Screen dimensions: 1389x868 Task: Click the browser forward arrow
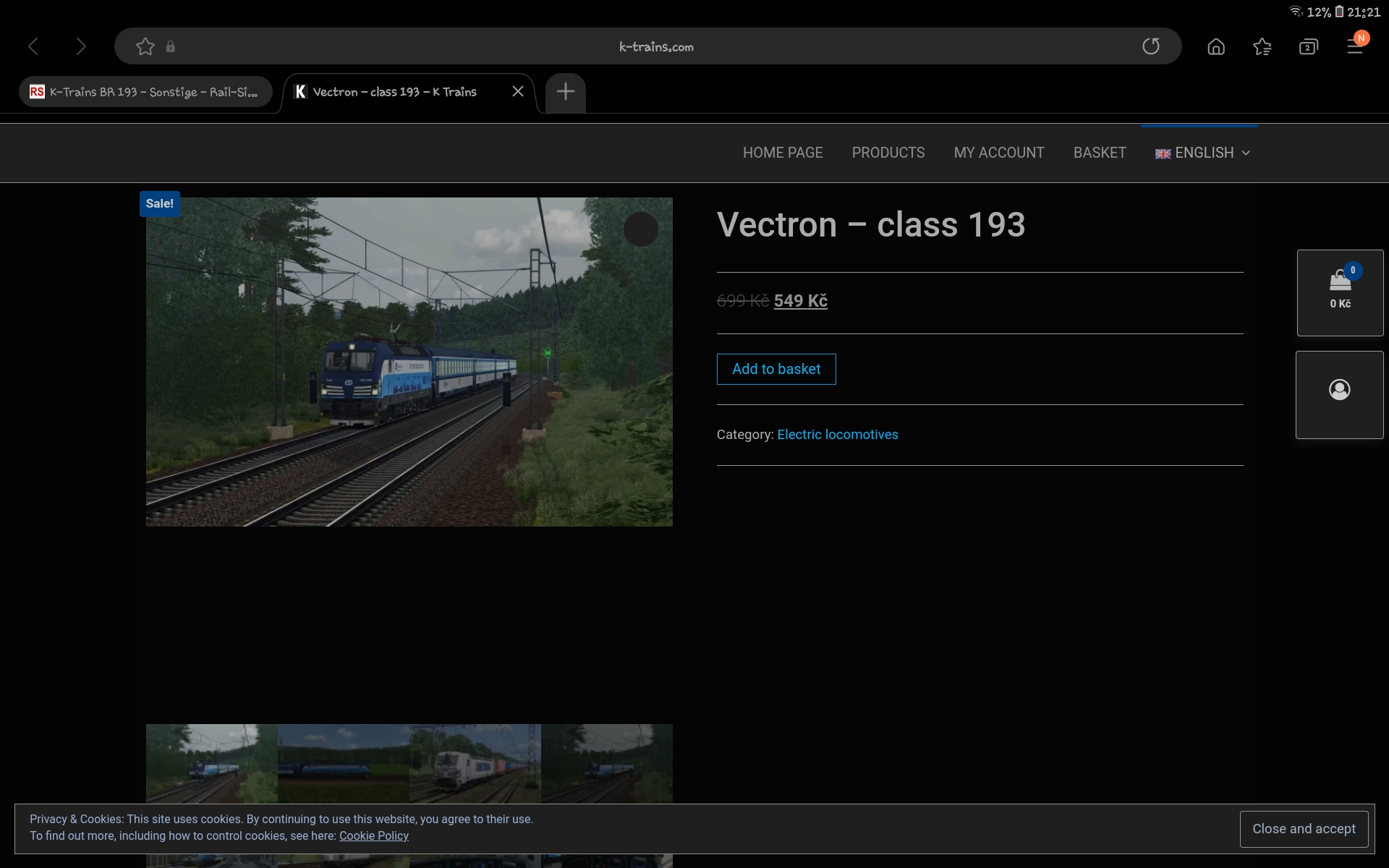[80, 47]
